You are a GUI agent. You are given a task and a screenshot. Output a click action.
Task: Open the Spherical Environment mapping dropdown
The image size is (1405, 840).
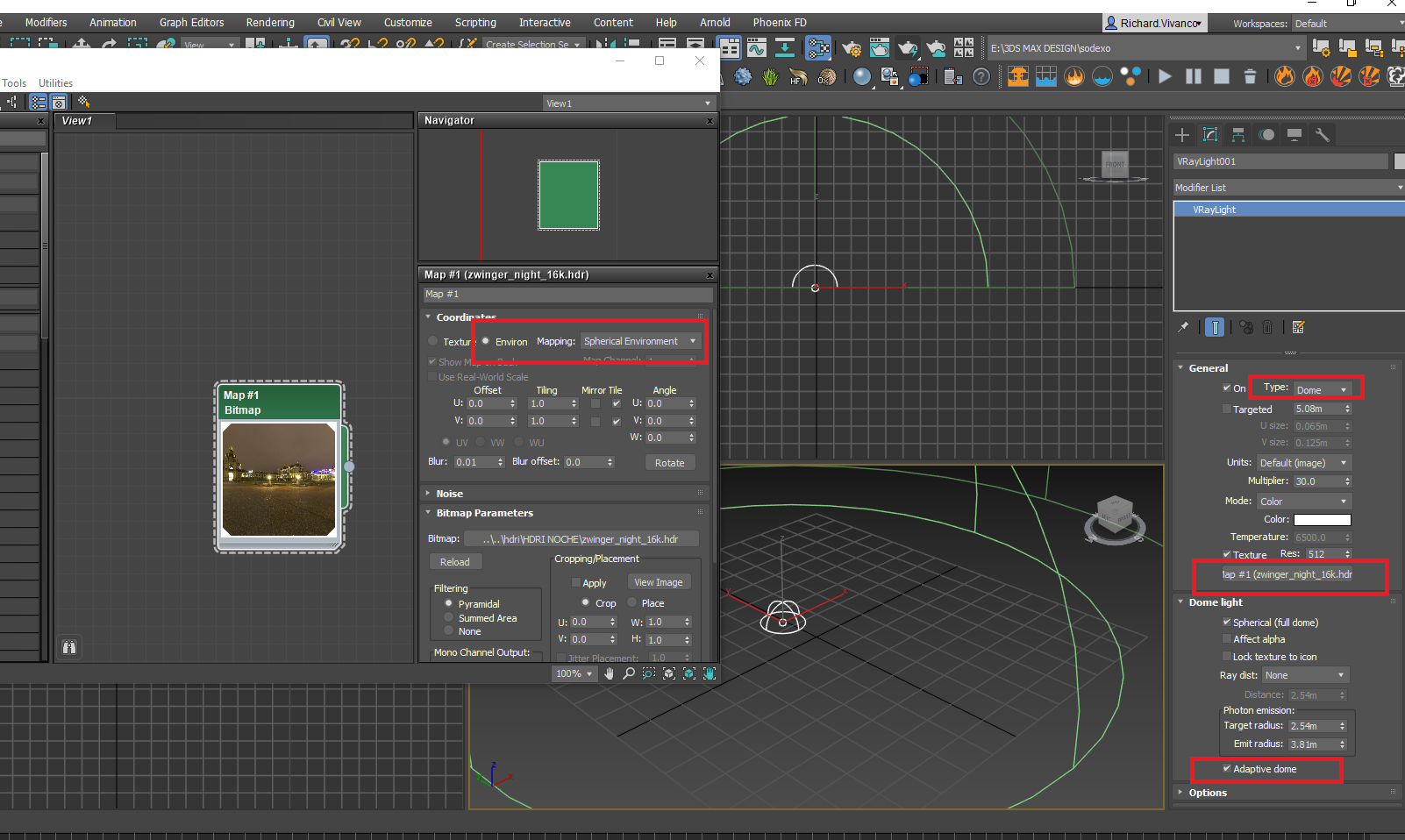click(640, 341)
